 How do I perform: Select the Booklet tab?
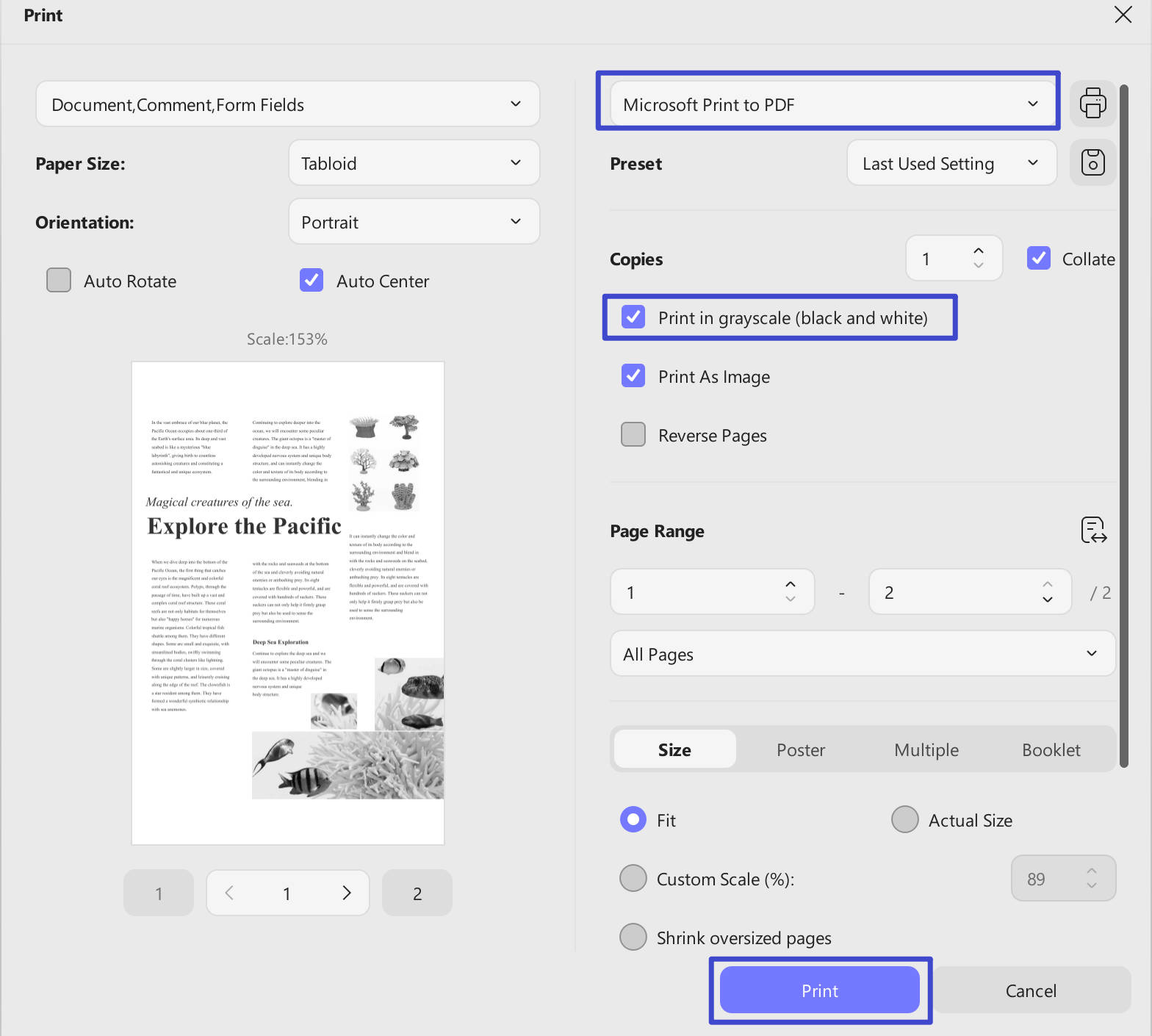pos(1051,749)
